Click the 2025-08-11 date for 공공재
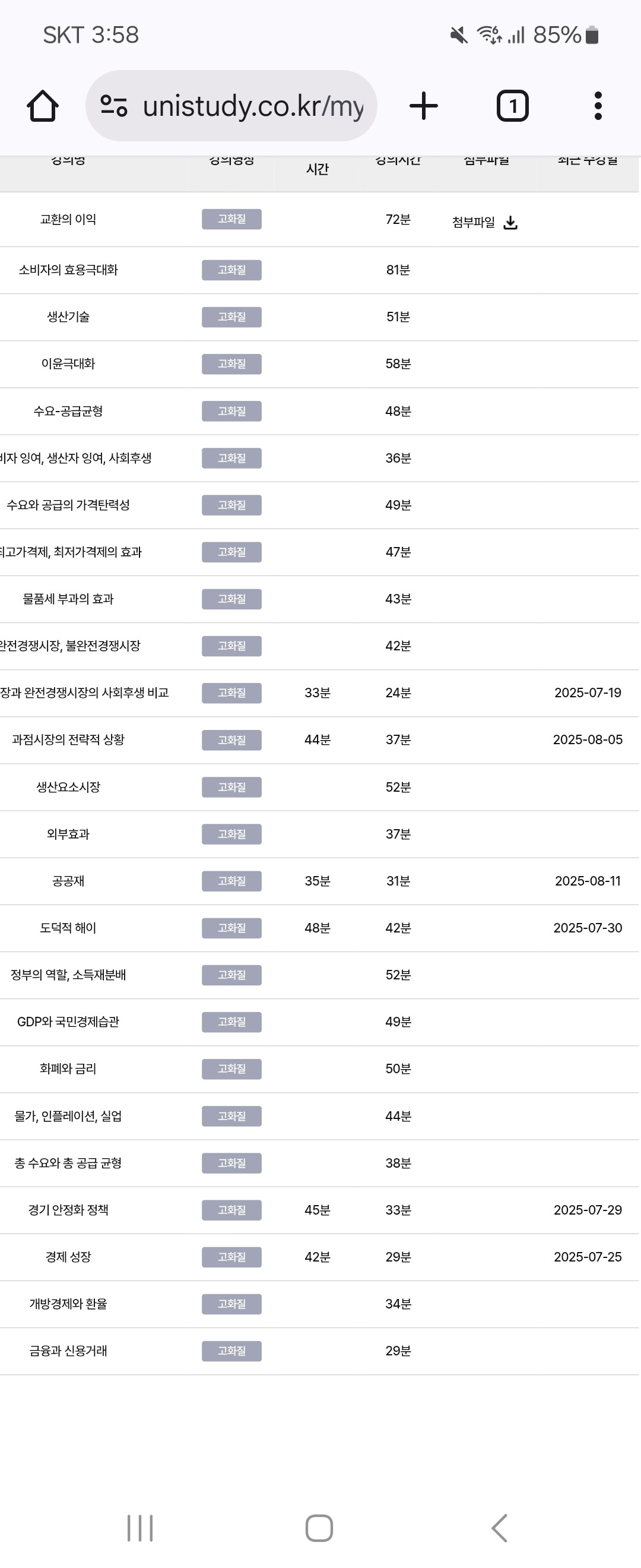The height and width of the screenshot is (1568, 641). coord(588,881)
